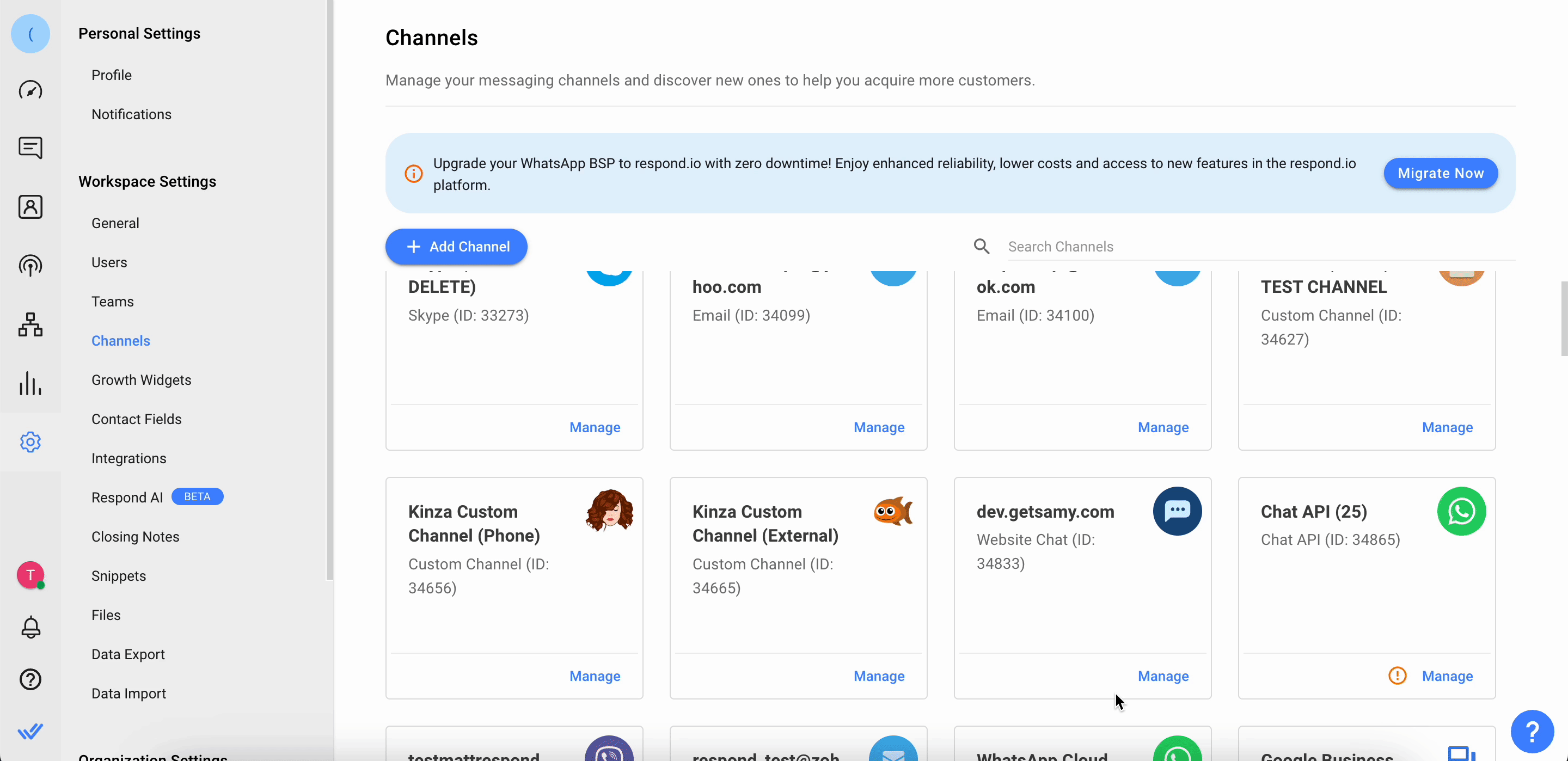This screenshot has height=761, width=1568.
Task: Click the Add Channel button
Action: click(x=456, y=247)
